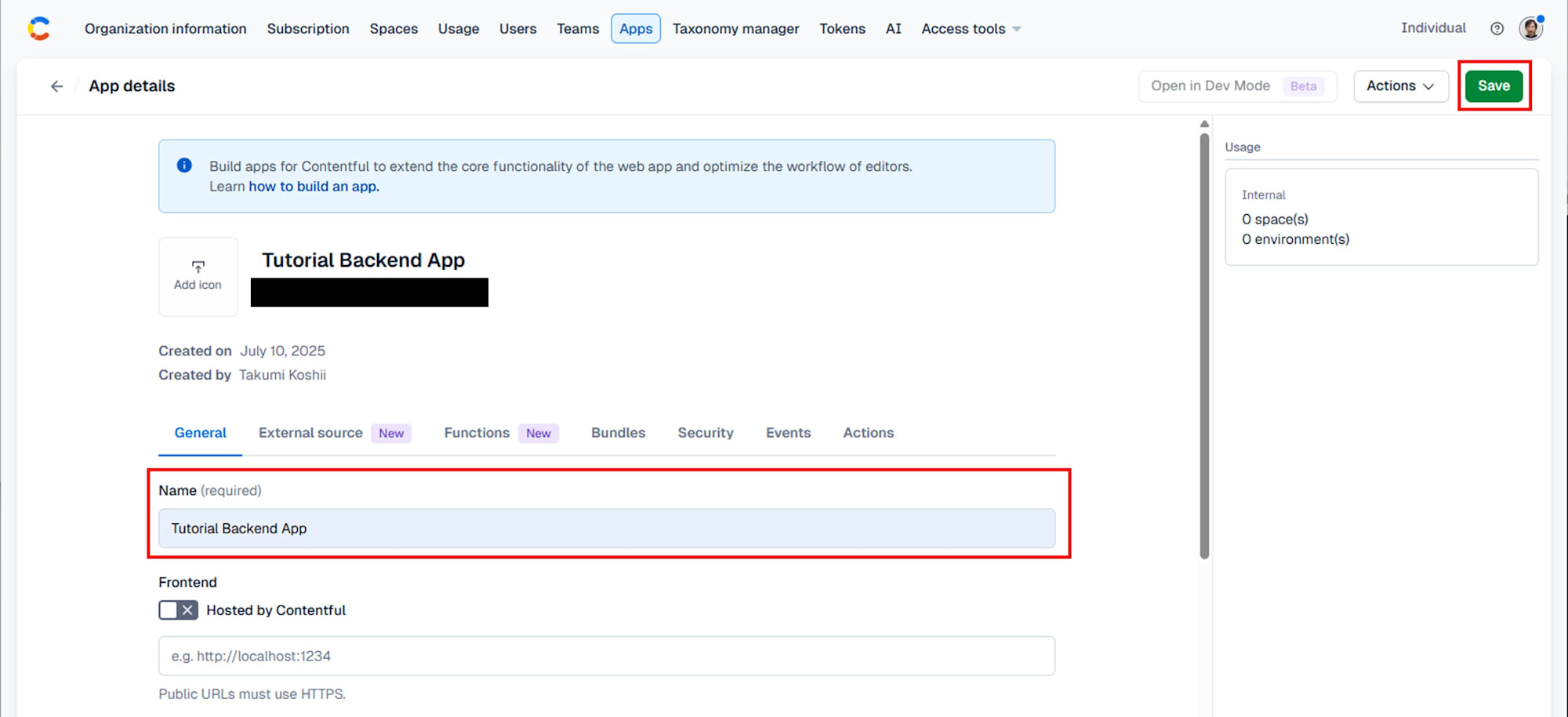Switch to the Actions tab
This screenshot has height=717, width=1568.
coord(868,433)
